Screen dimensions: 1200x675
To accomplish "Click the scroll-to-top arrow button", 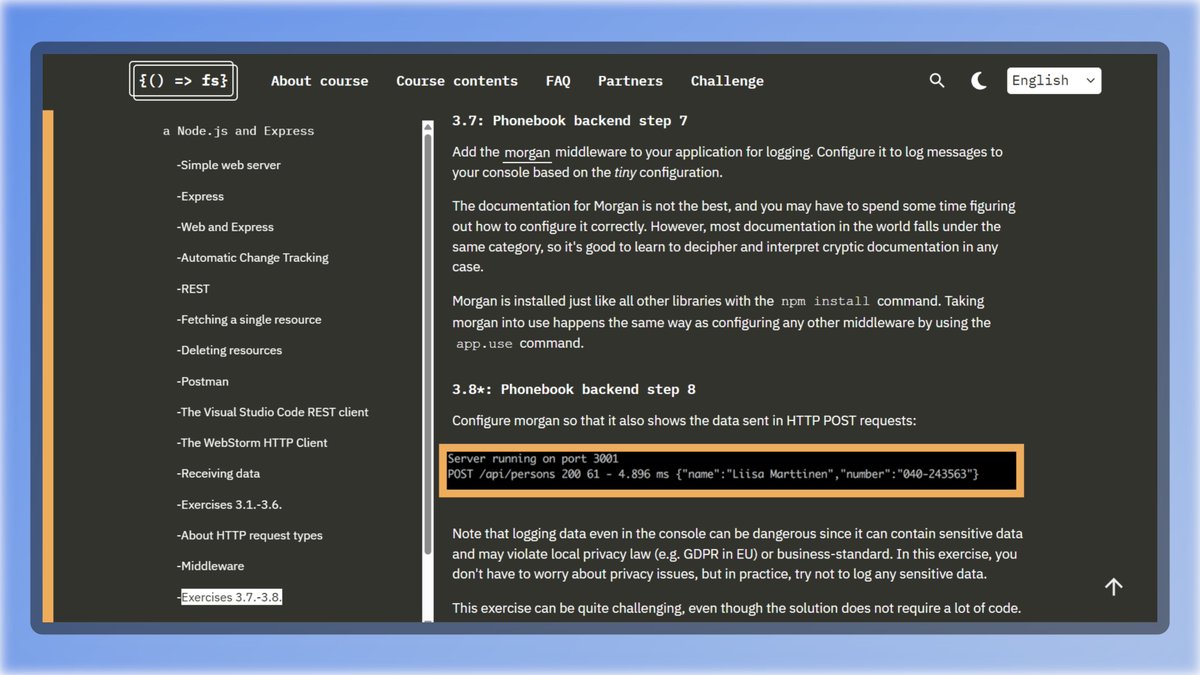I will pos(1113,587).
